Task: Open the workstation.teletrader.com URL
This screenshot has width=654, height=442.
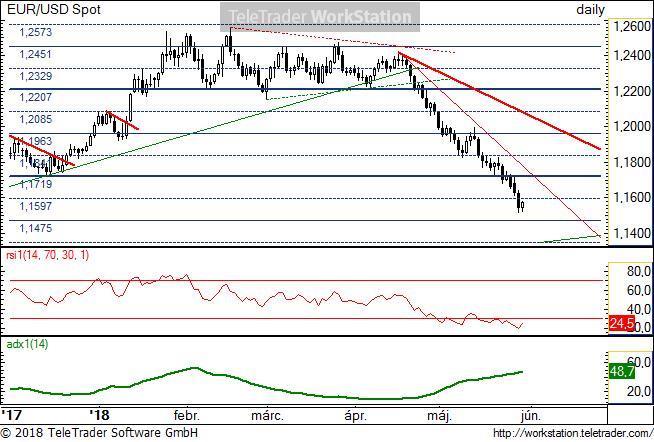Action: pos(573,433)
